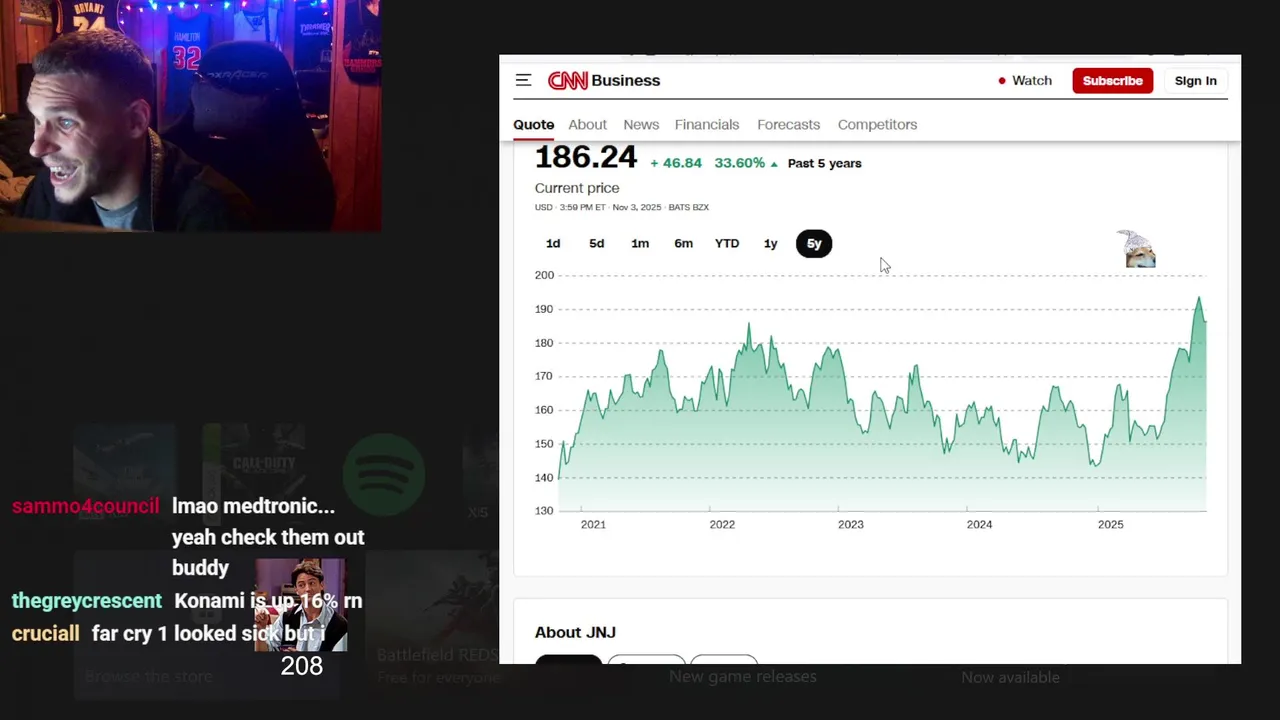1280x720 pixels.
Task: Click the webcam feed of the streamer
Action: point(190,116)
